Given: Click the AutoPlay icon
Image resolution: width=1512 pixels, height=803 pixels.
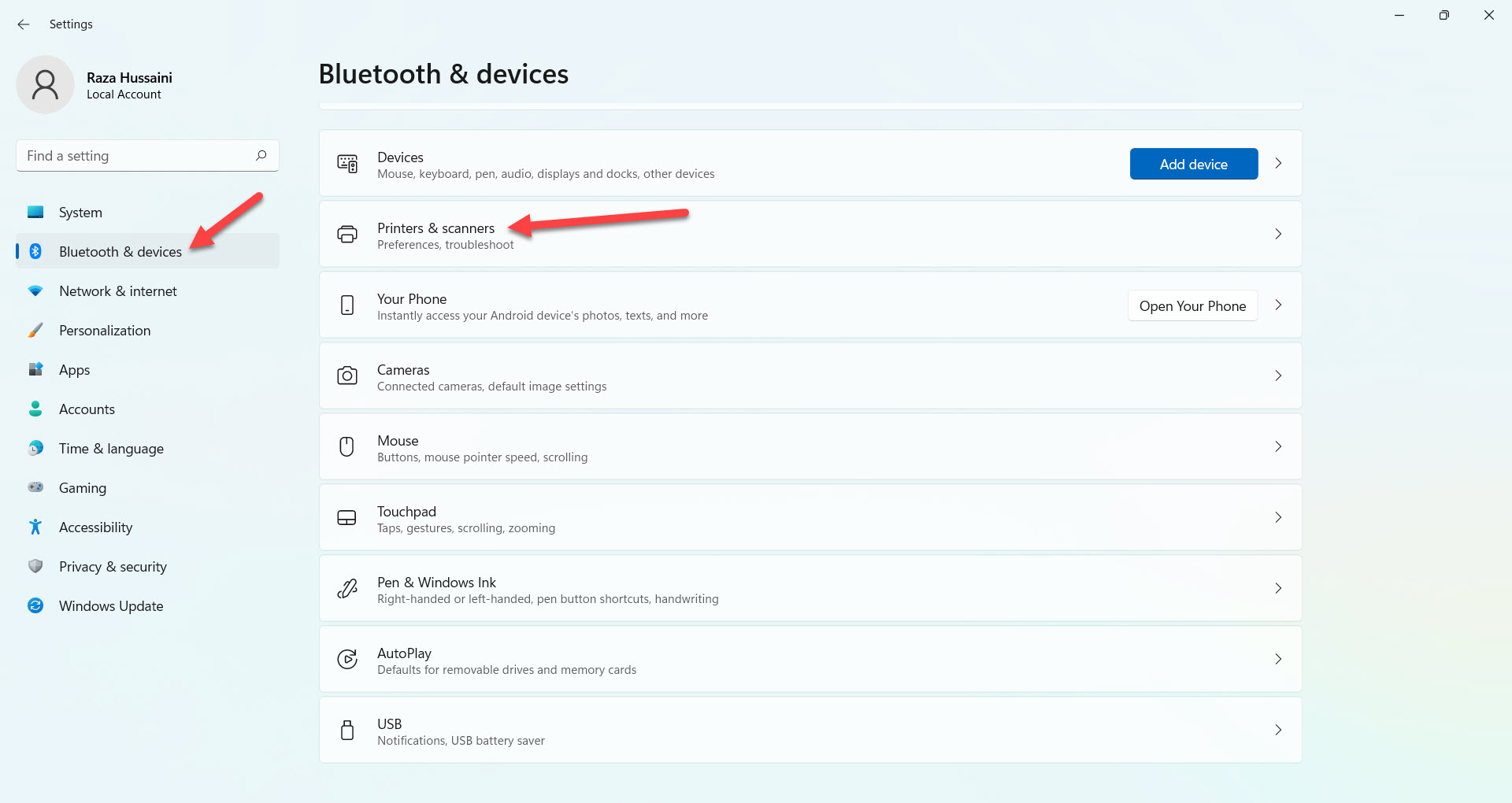Looking at the screenshot, I should coord(347,660).
